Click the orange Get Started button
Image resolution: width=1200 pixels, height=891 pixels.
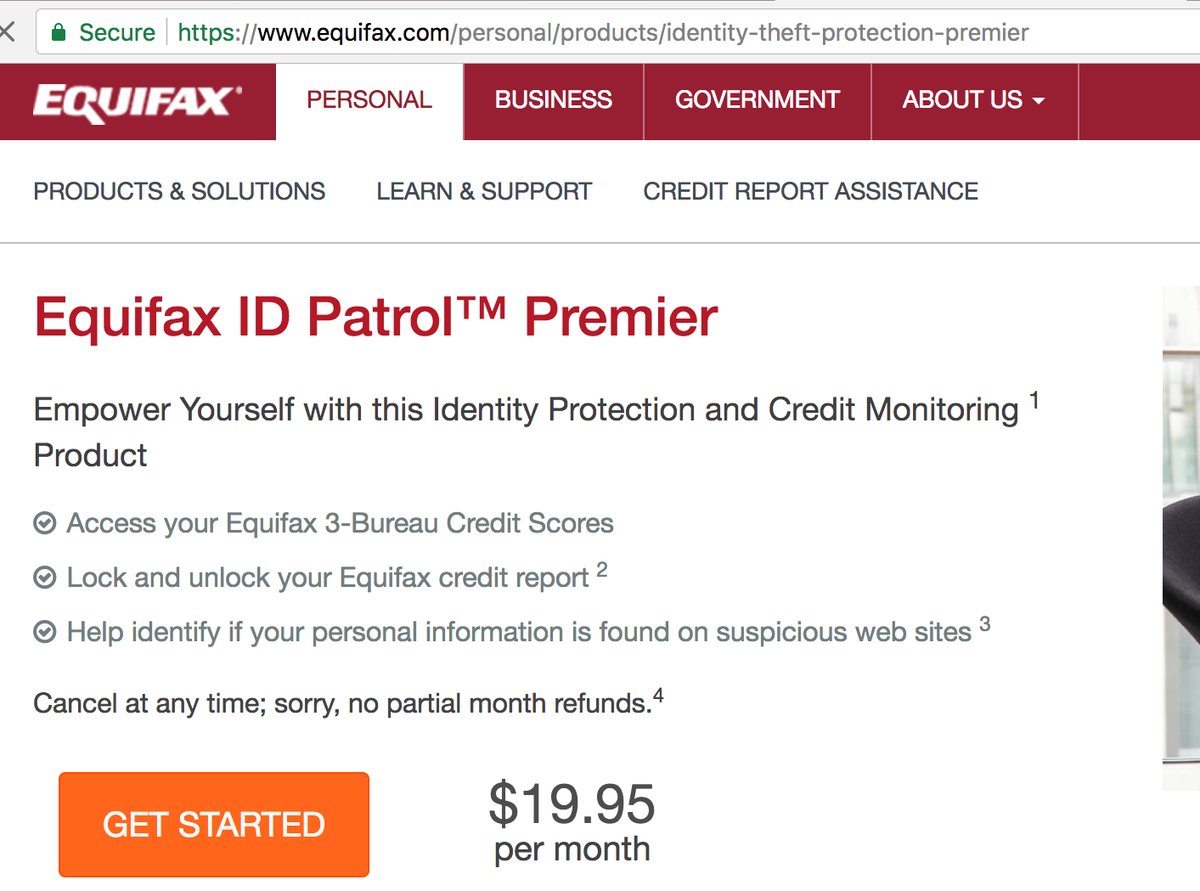214,824
